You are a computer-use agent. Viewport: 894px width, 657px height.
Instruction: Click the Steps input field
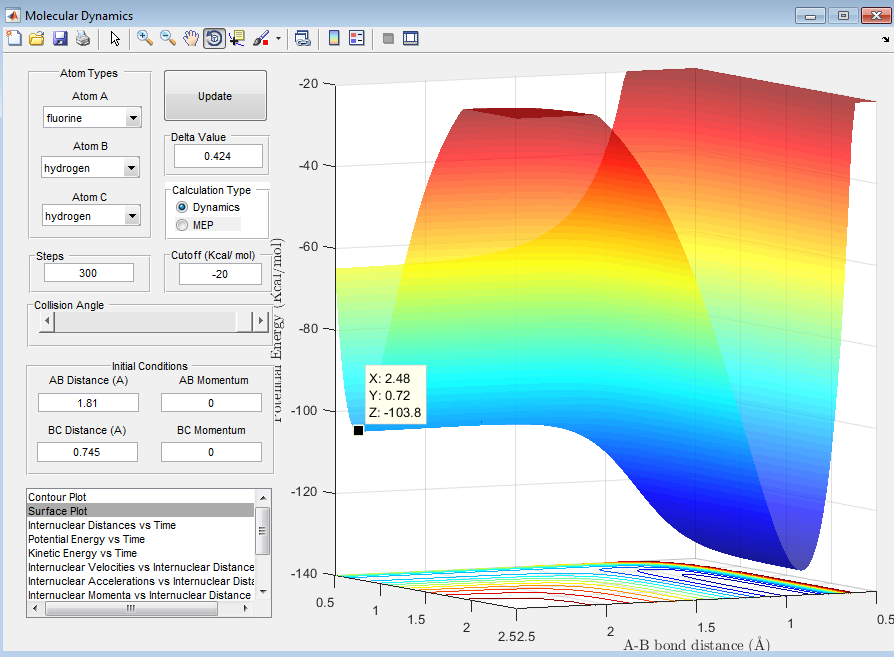89,273
